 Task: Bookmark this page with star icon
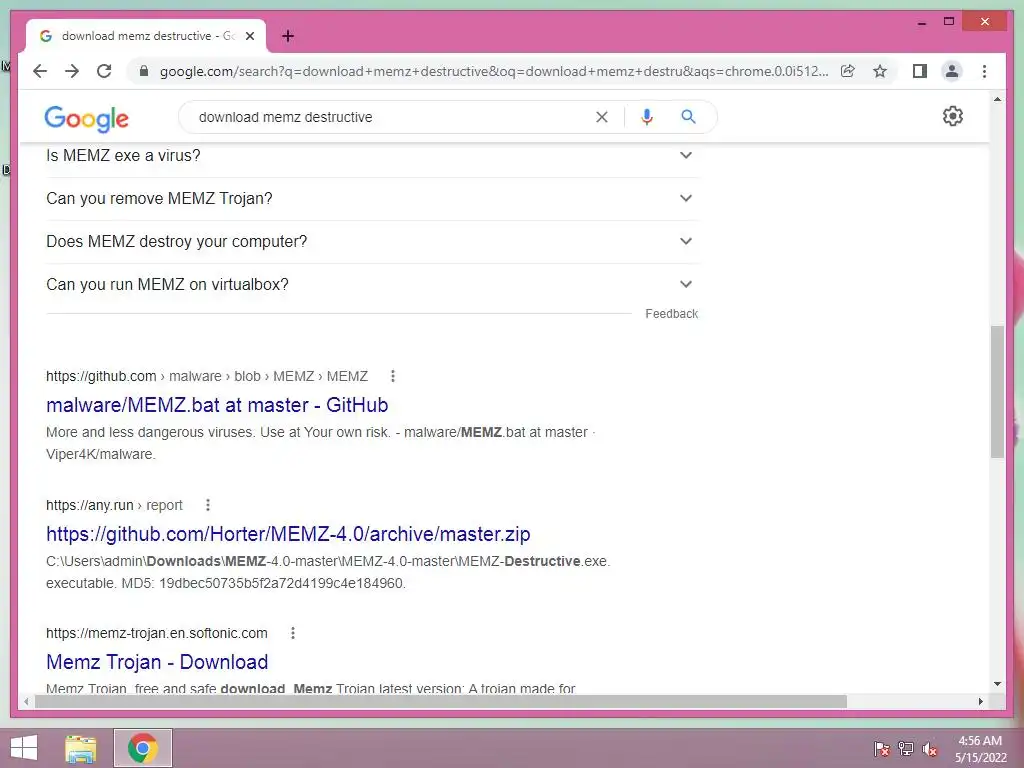coord(880,71)
